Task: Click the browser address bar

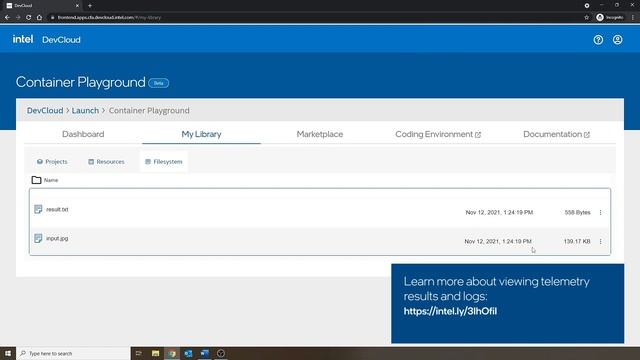Action: pos(314,17)
